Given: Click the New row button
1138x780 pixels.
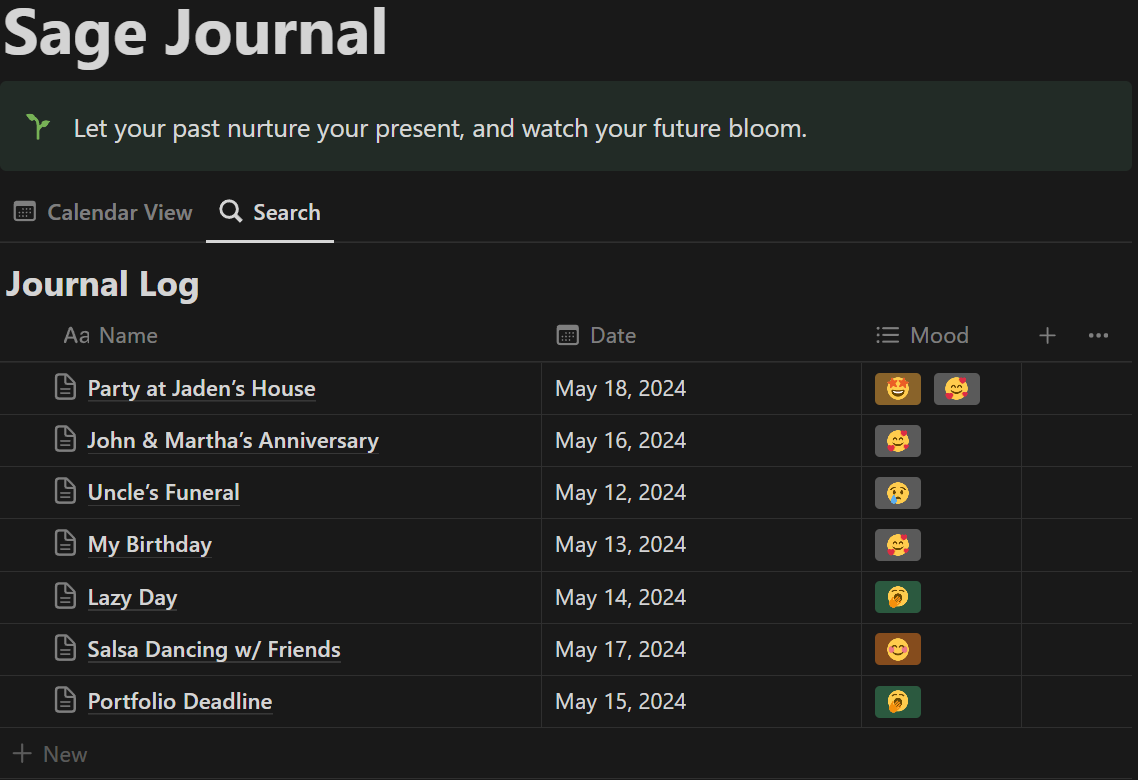Looking at the screenshot, I should pyautogui.click(x=51, y=754).
